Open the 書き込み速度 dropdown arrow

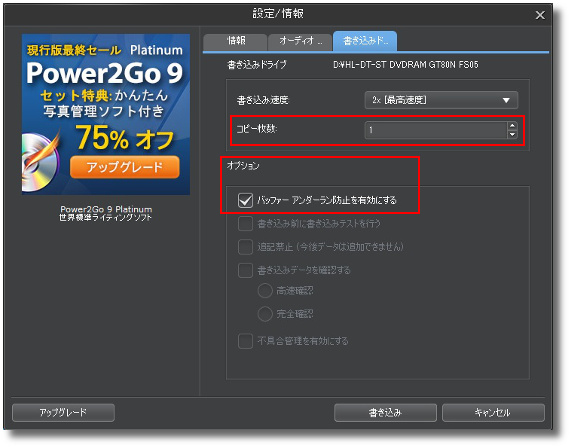pyautogui.click(x=506, y=100)
